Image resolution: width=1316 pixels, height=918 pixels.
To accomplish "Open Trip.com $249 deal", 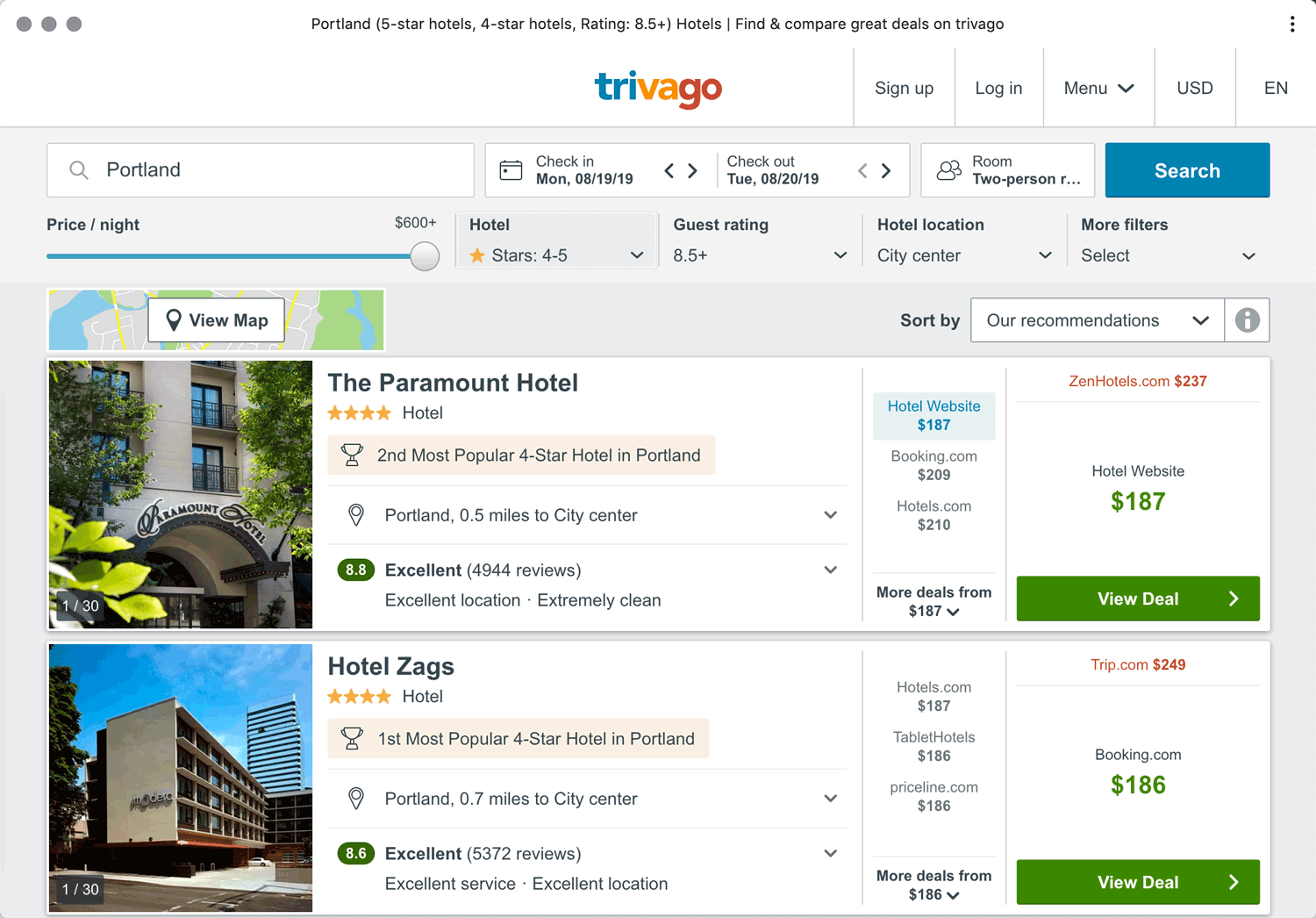I will click(x=1138, y=664).
